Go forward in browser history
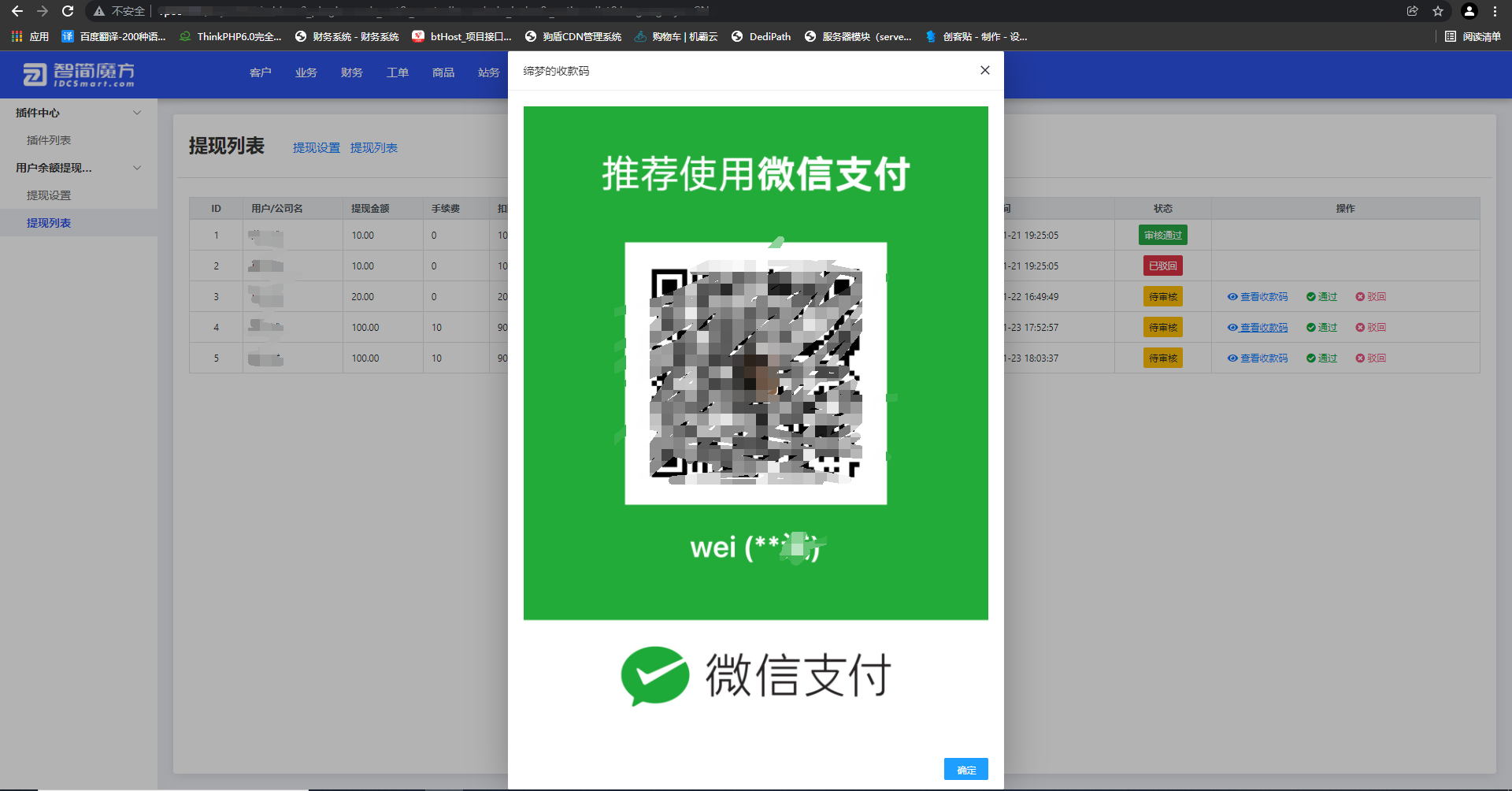 pyautogui.click(x=43, y=11)
